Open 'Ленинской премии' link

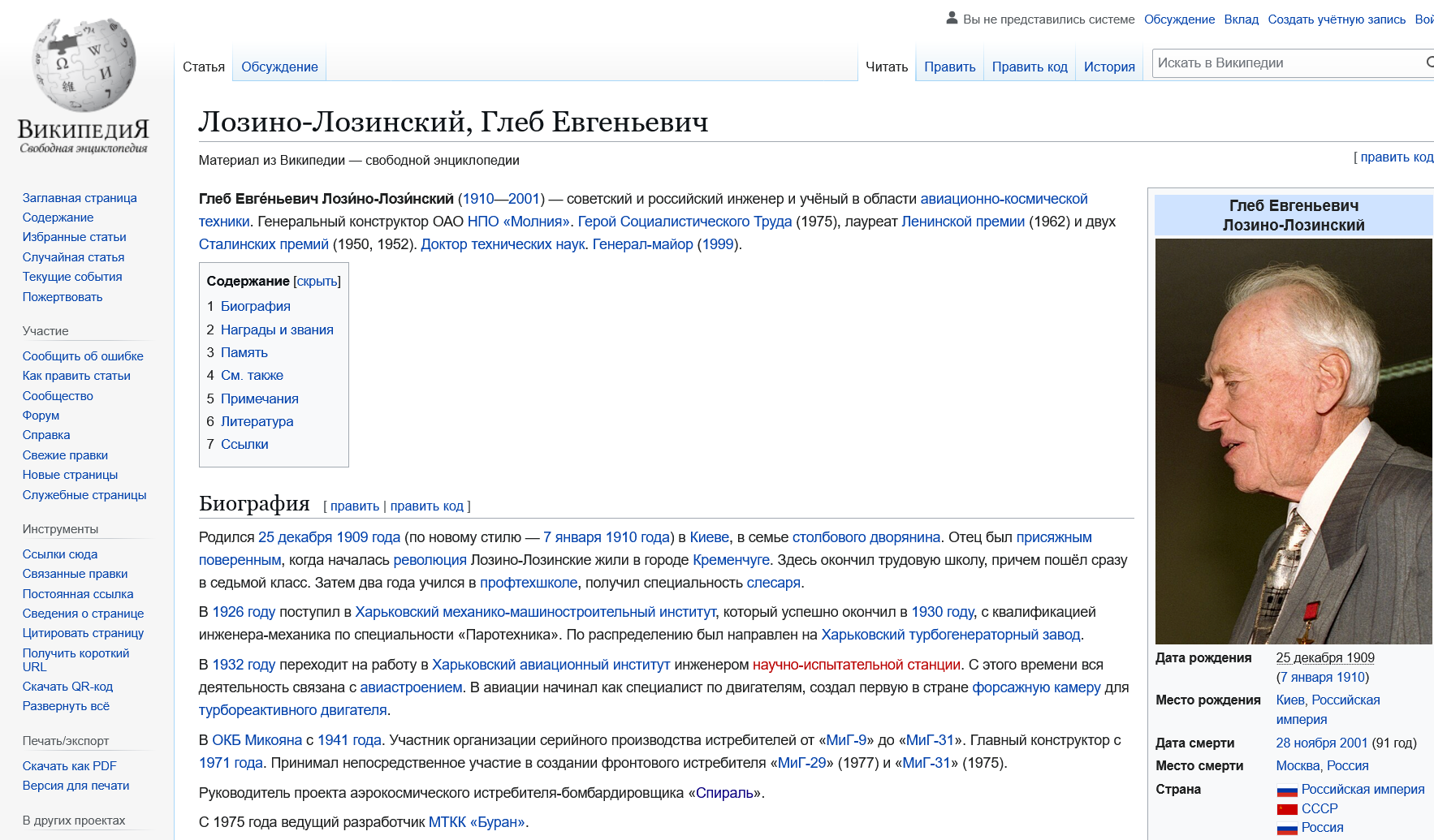coord(962,222)
